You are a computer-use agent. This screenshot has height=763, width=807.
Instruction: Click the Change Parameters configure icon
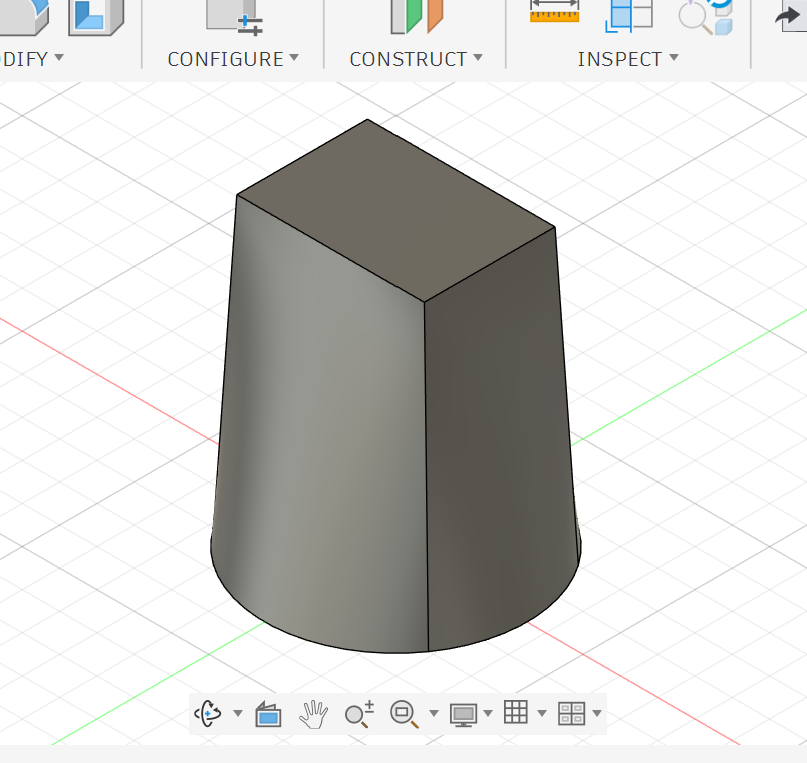(235, 17)
